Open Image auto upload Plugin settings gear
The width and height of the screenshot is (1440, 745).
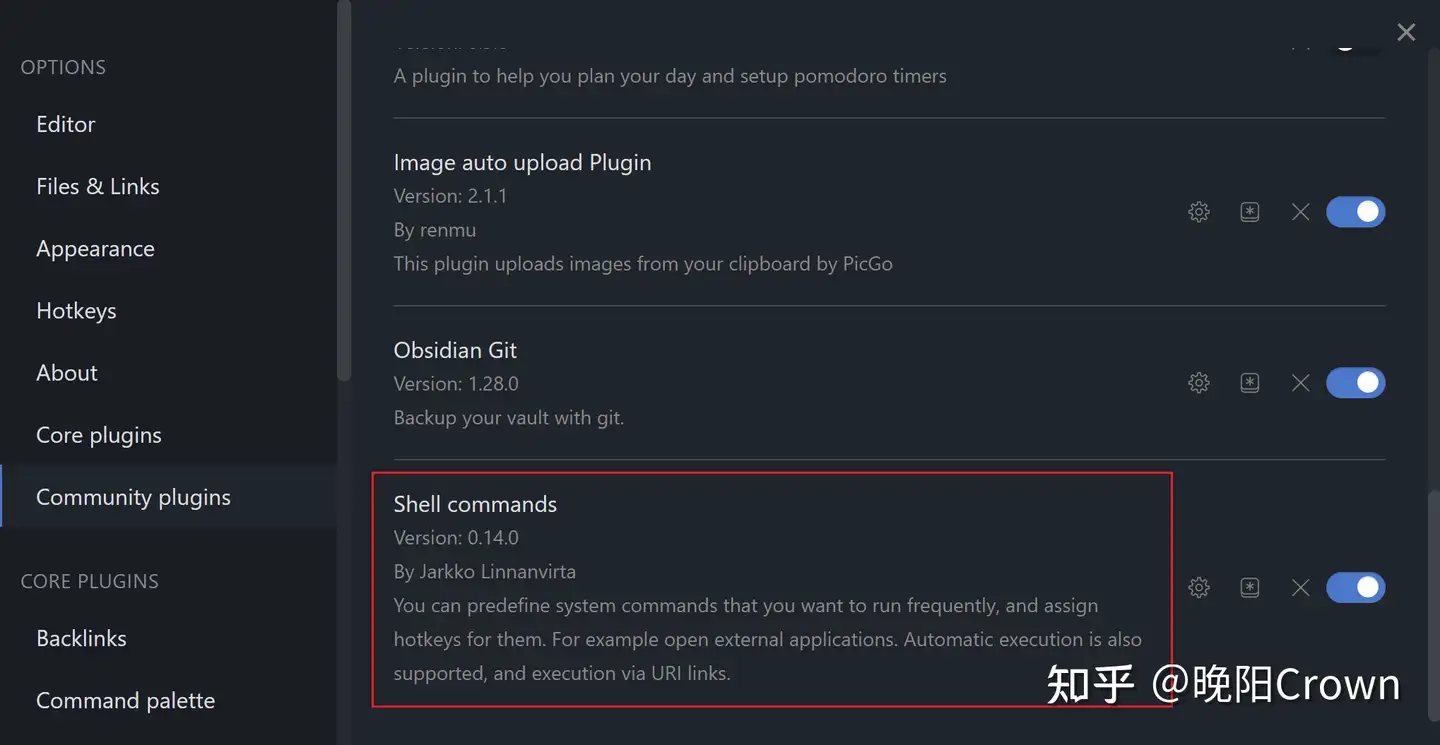(x=1199, y=212)
